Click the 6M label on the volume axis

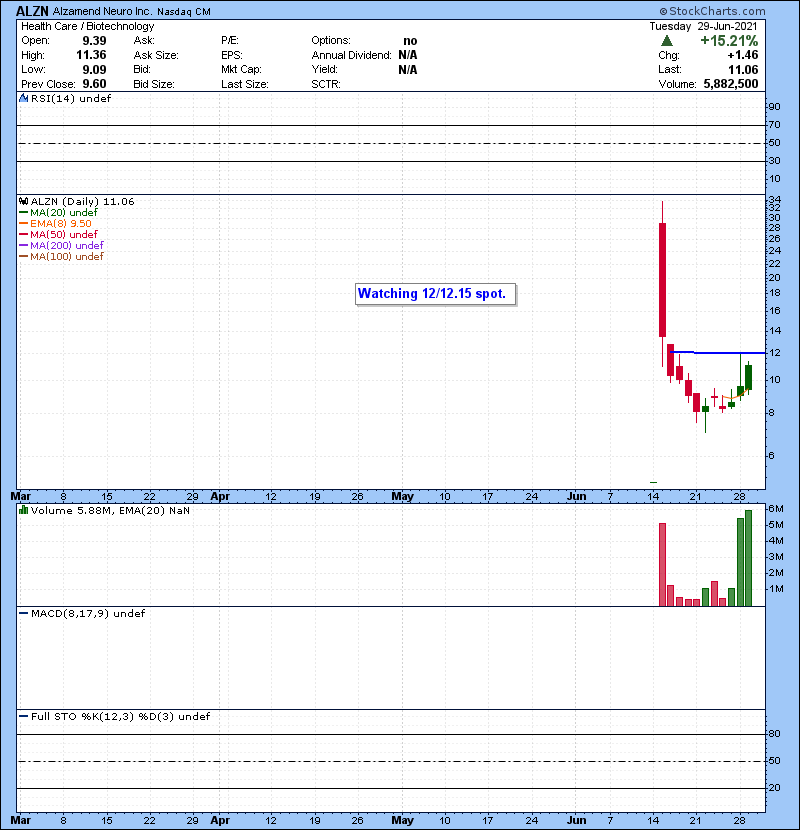[x=776, y=509]
